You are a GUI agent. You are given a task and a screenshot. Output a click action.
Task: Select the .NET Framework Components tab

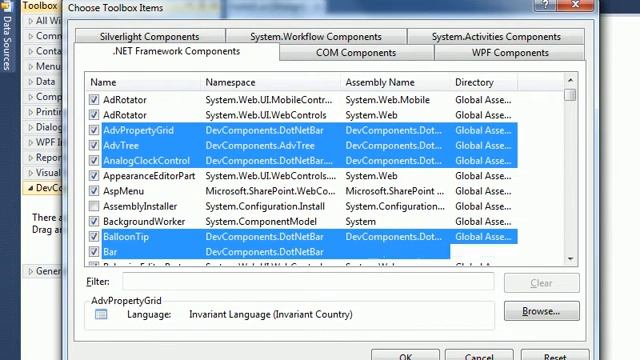coord(176,51)
